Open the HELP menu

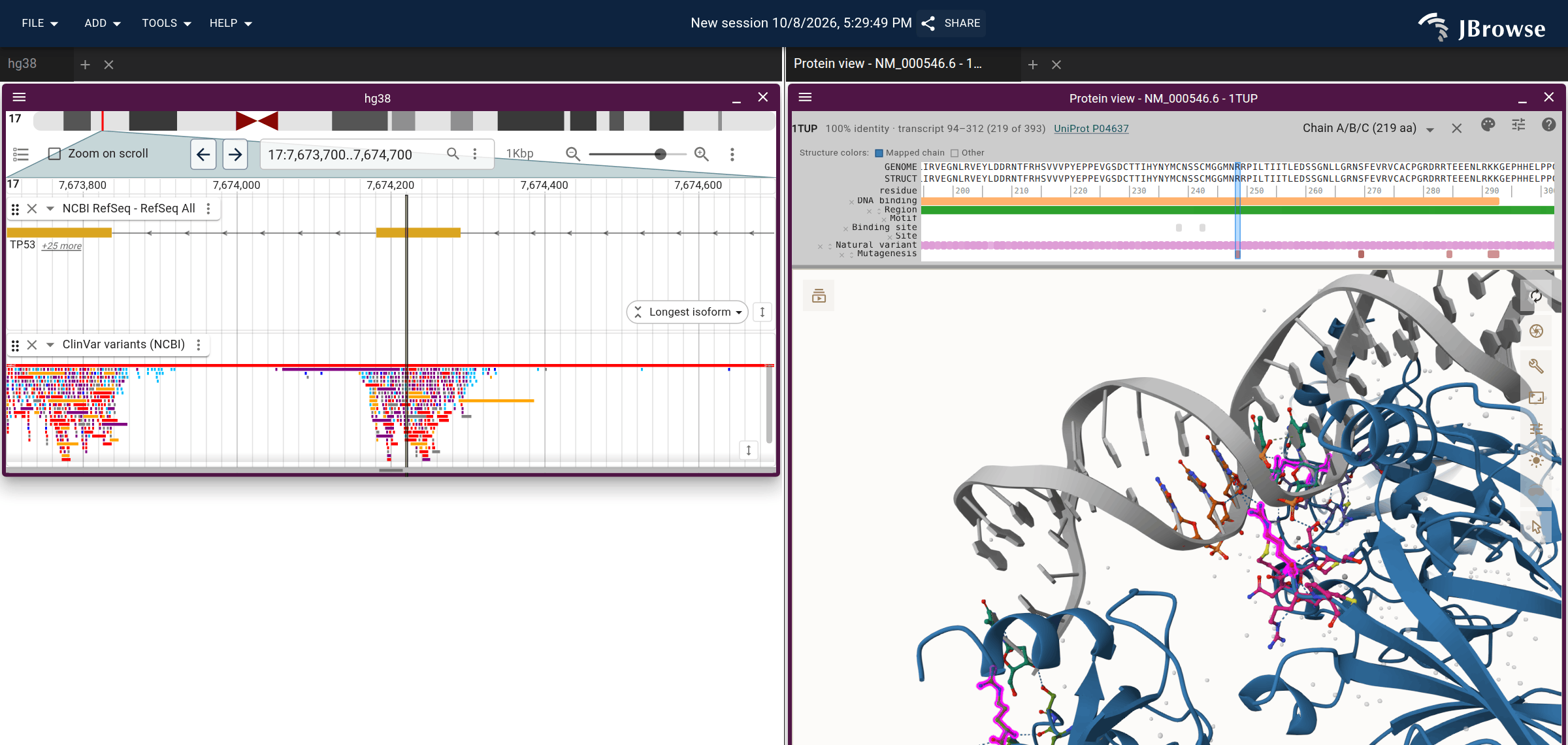click(231, 23)
